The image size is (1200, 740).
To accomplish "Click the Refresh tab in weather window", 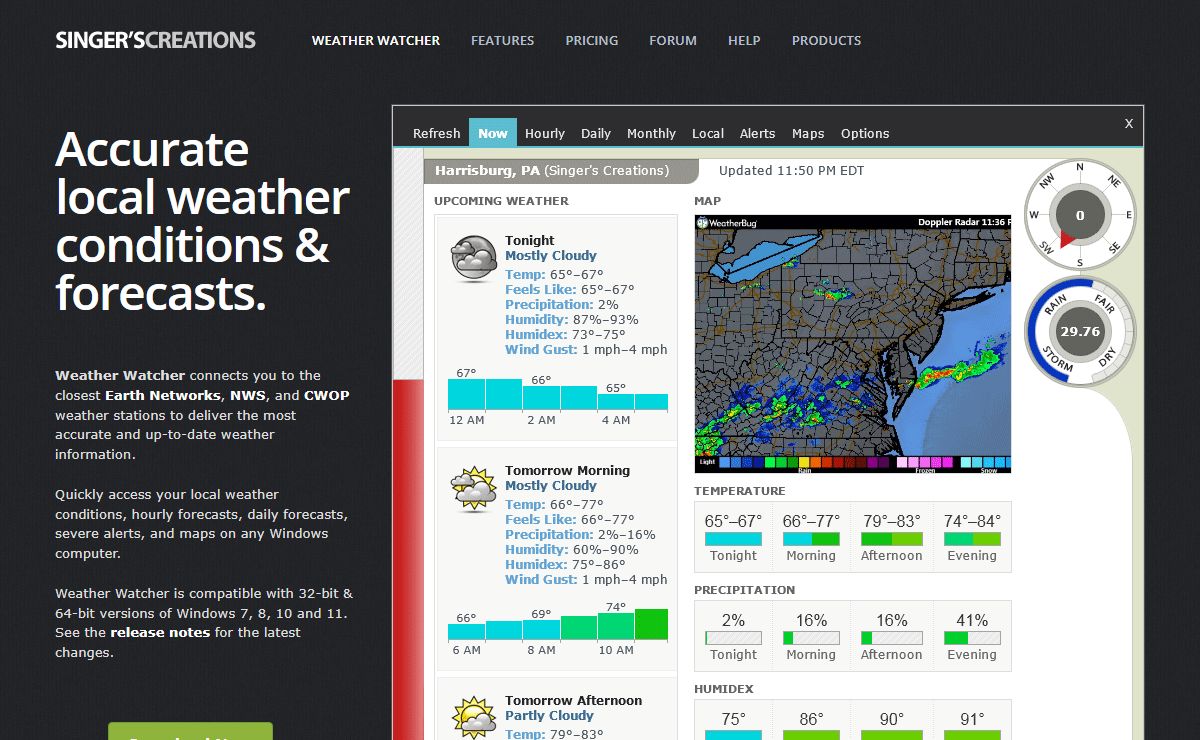I will click(437, 133).
